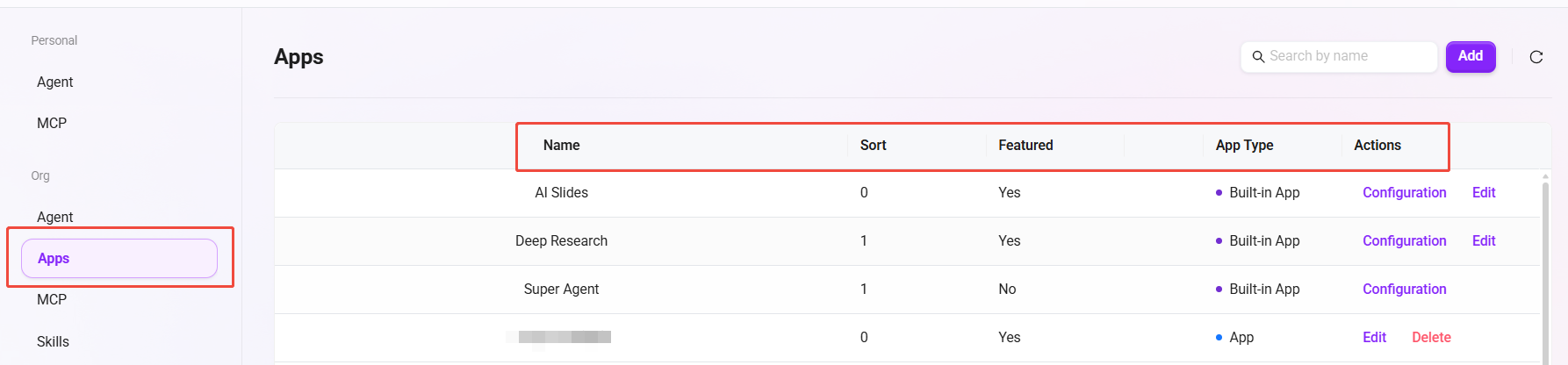Open Skills in the sidebar
Screen dimensions: 1568x365
point(53,341)
